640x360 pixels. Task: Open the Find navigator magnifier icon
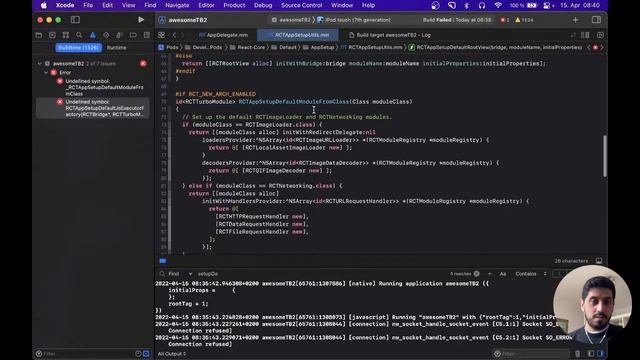tap(79, 35)
